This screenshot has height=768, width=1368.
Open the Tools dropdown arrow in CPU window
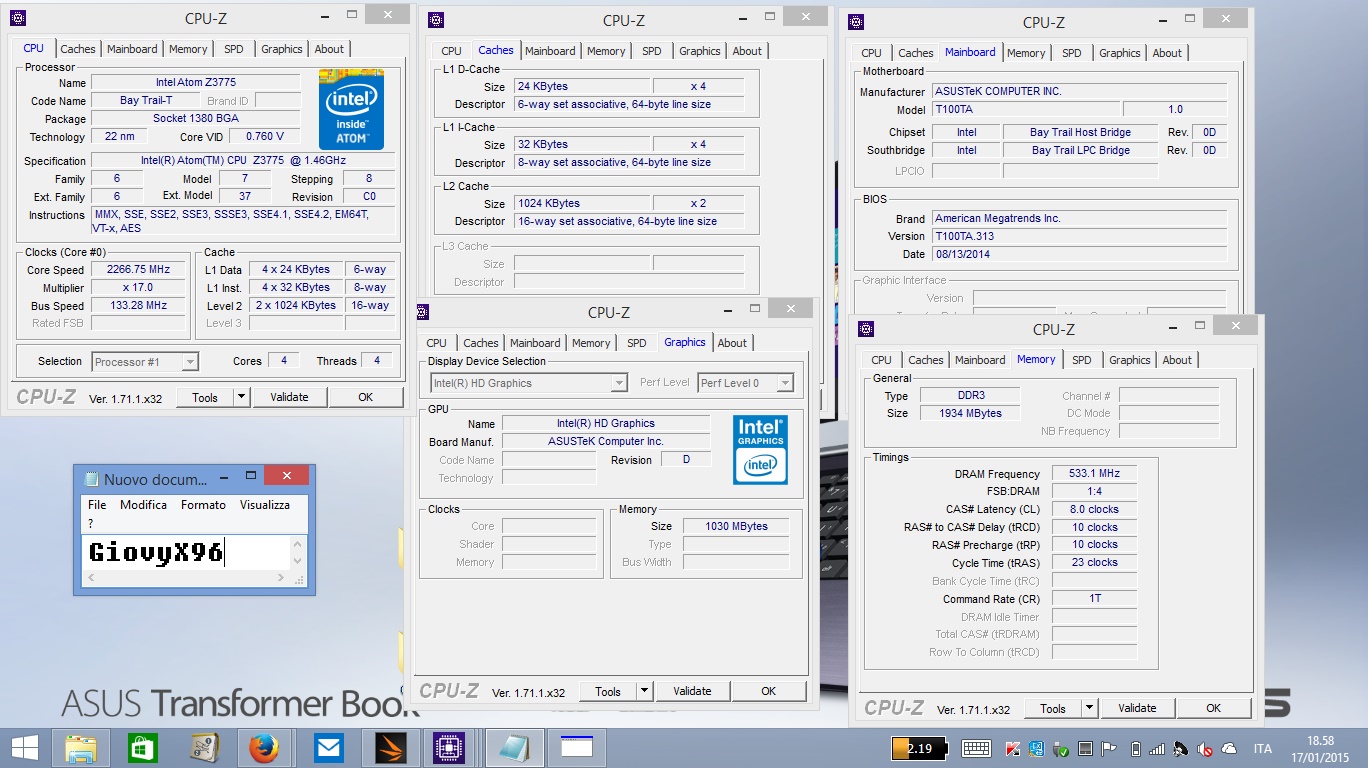tap(241, 397)
